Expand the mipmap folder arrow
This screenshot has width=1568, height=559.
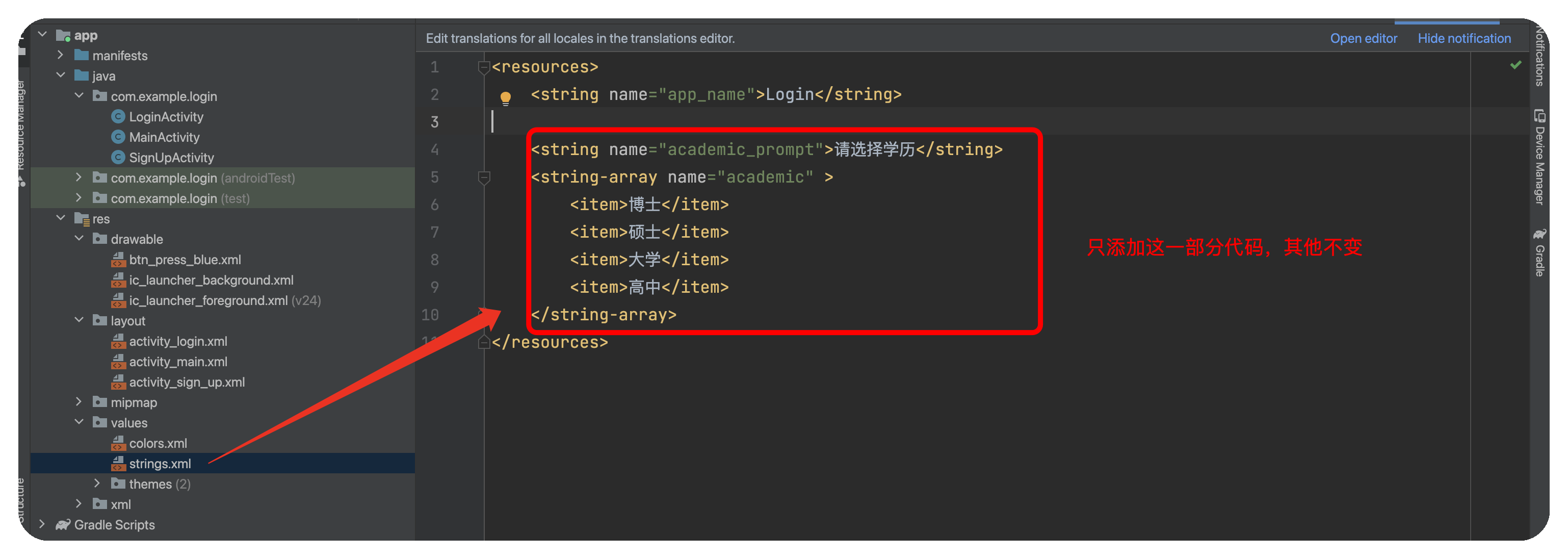pyautogui.click(x=79, y=402)
